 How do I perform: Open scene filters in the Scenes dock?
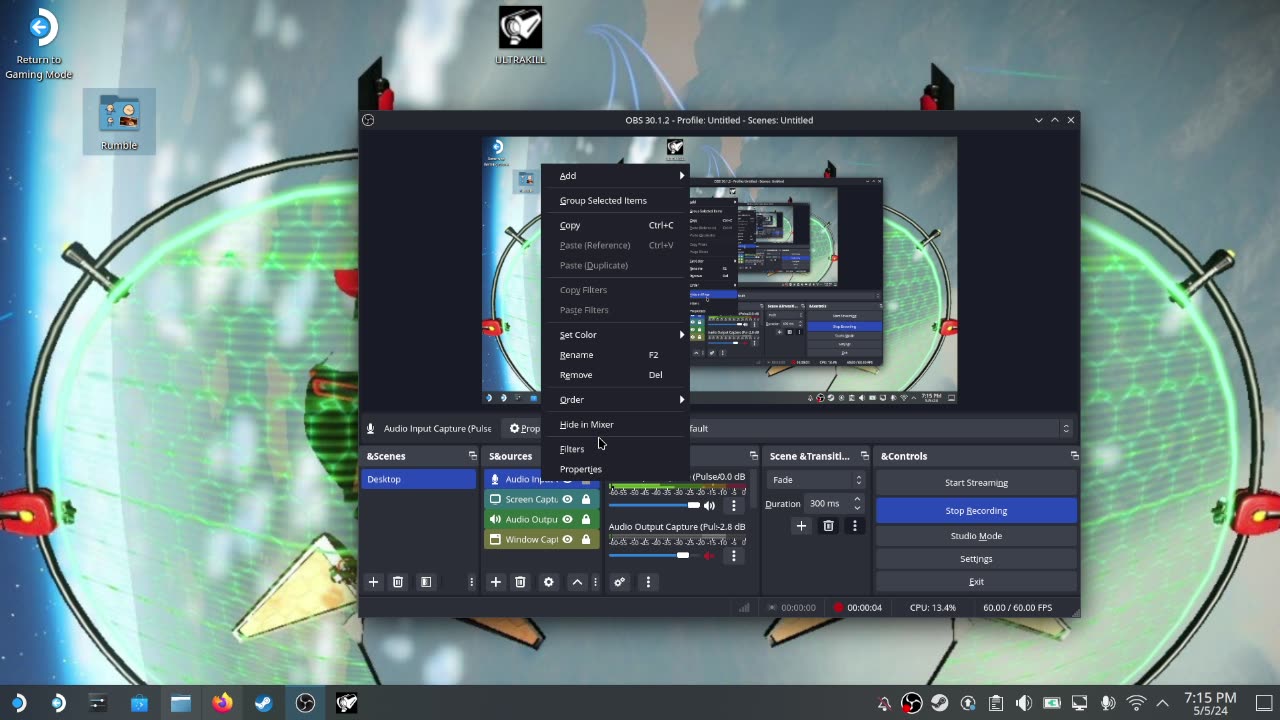(426, 582)
